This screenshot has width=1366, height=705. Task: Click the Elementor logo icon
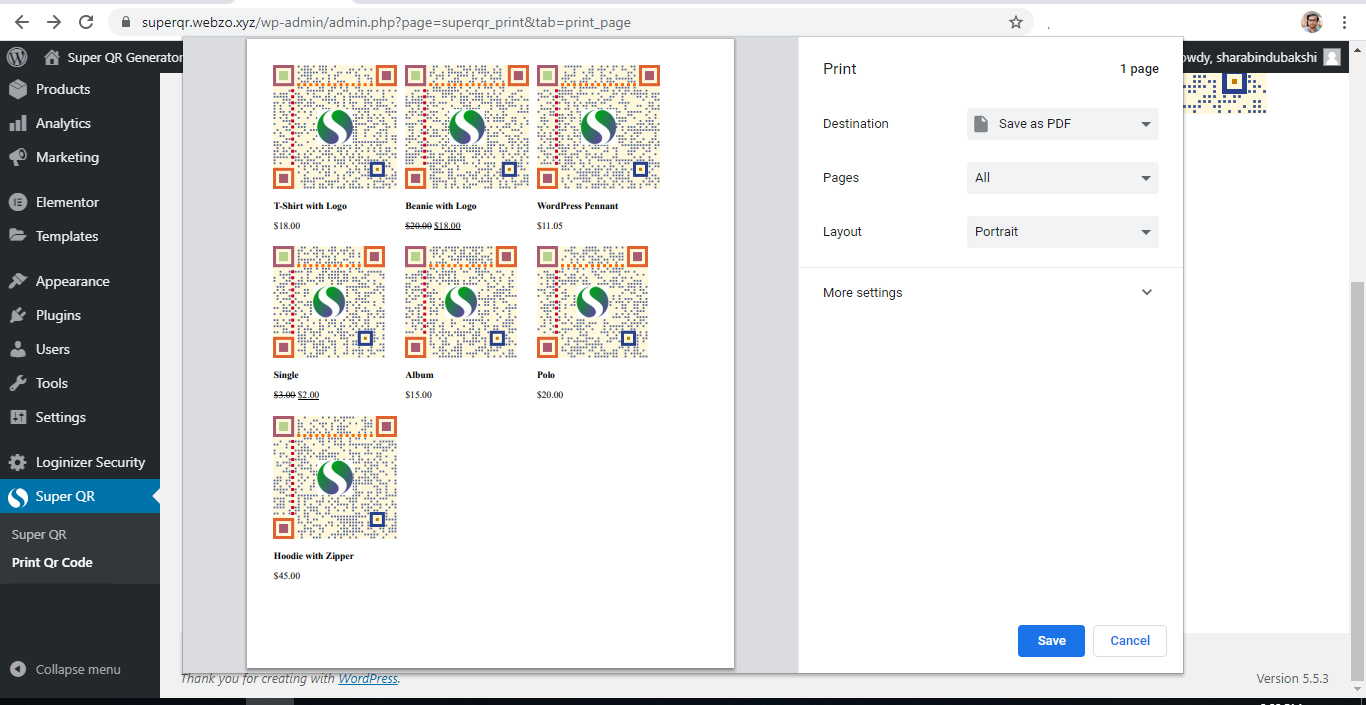pyautogui.click(x=18, y=202)
